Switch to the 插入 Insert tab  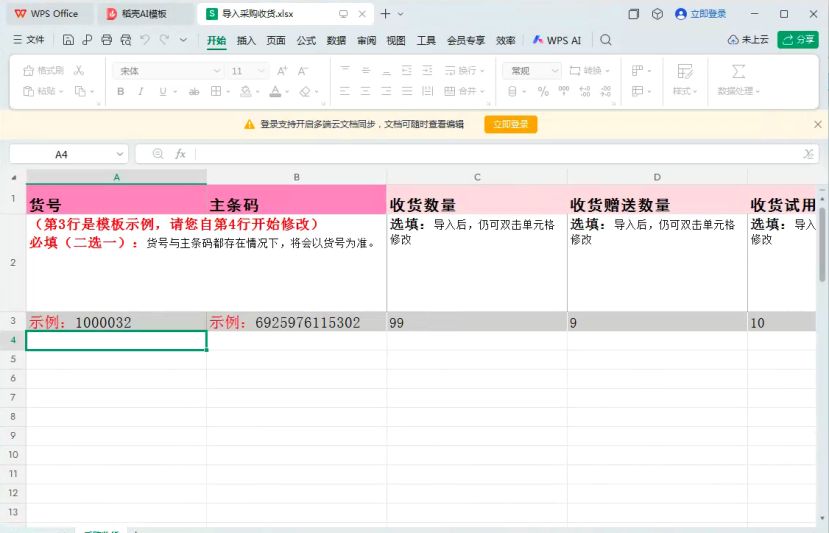click(x=246, y=40)
